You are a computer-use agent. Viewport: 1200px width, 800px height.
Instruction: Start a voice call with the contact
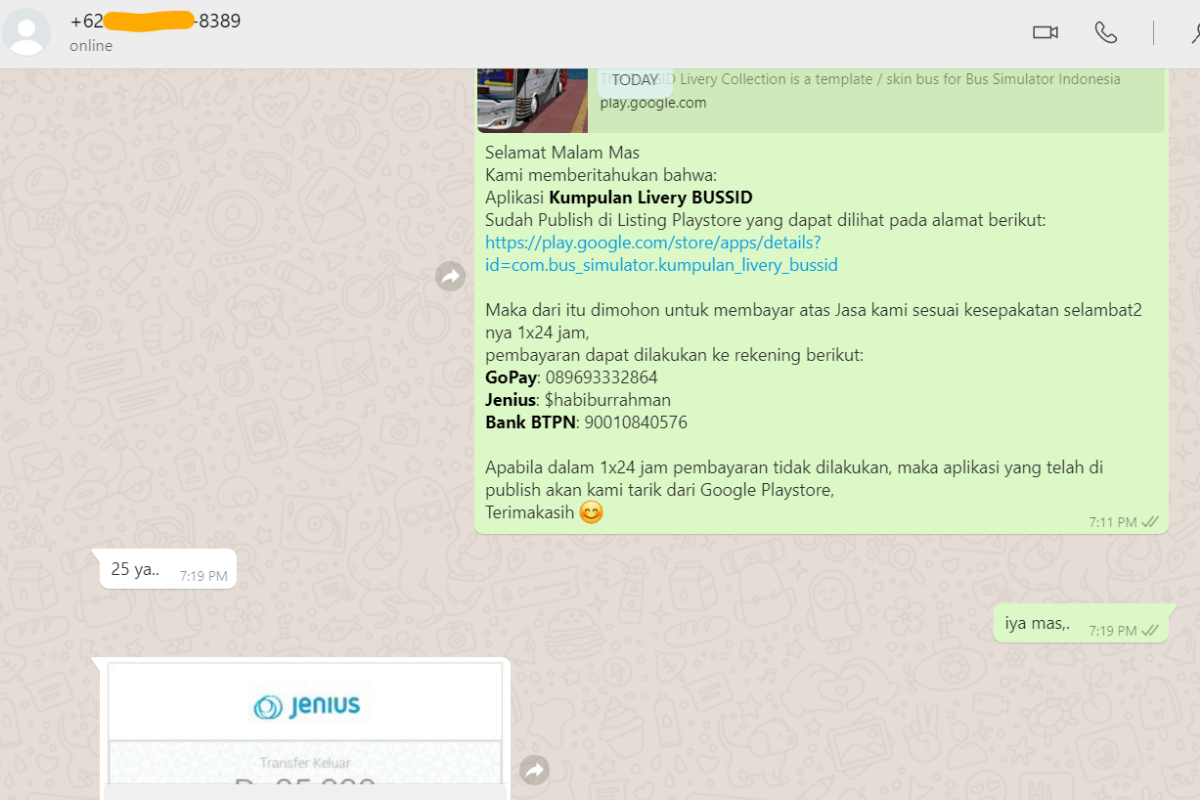pos(1106,33)
